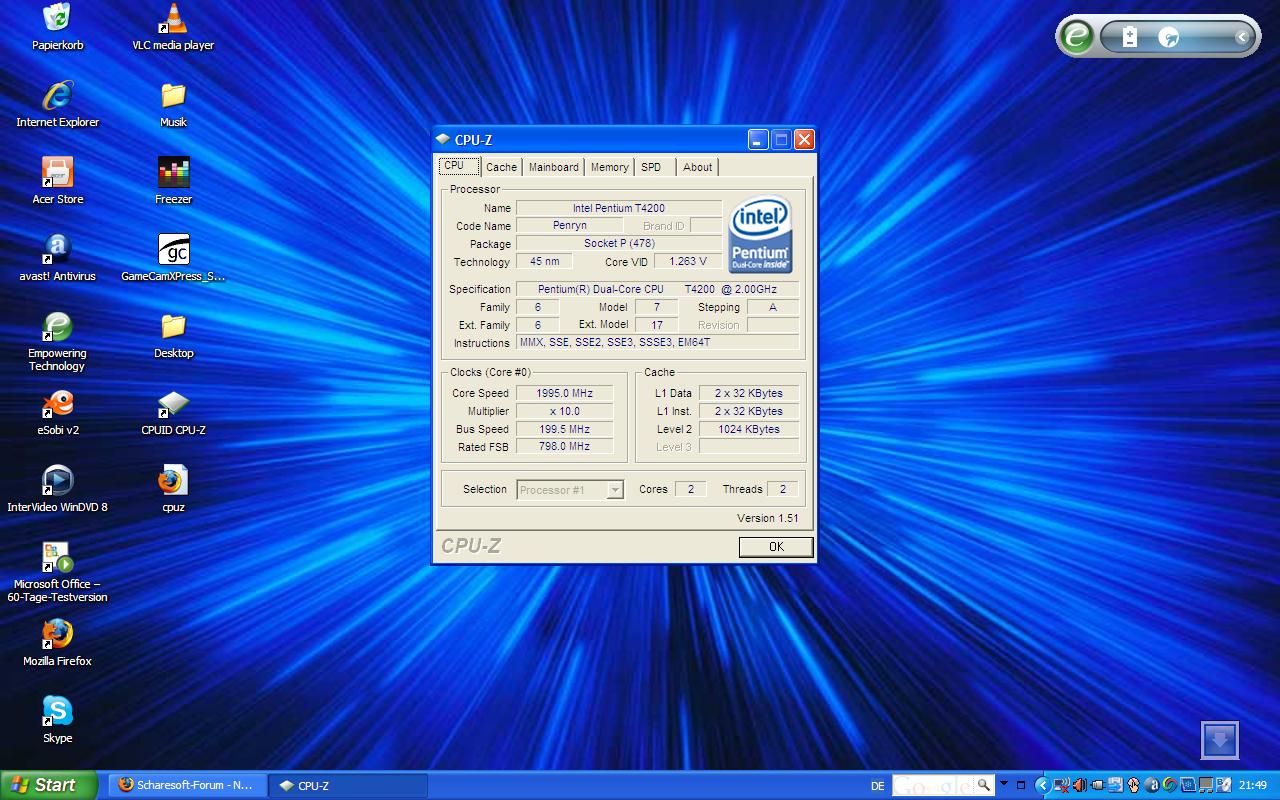Open the GameCamXPress desktop shortcut
Image resolution: width=1280 pixels, height=800 pixels.
tap(173, 250)
